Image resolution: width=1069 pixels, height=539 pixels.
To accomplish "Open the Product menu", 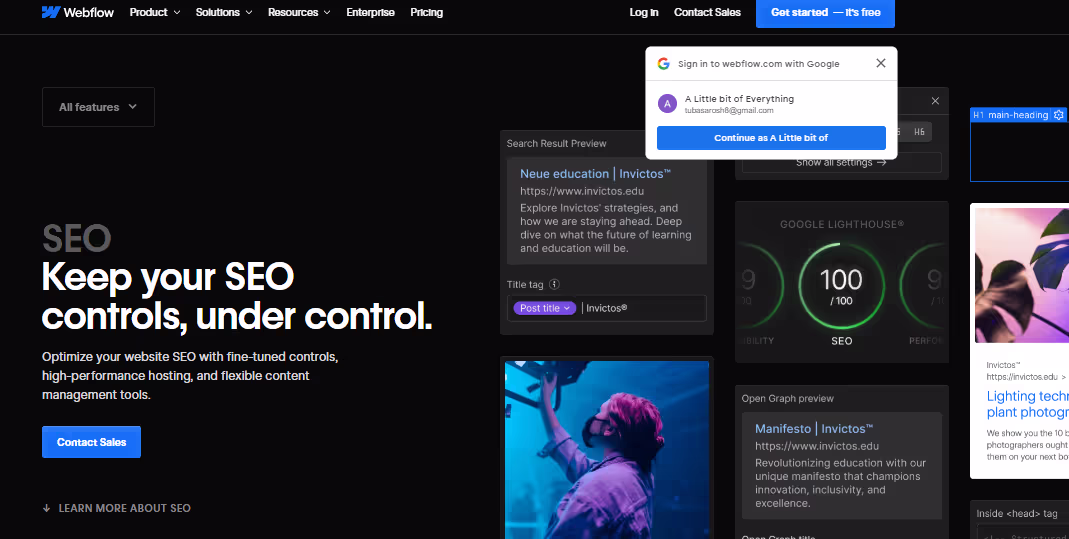I will click(x=155, y=12).
